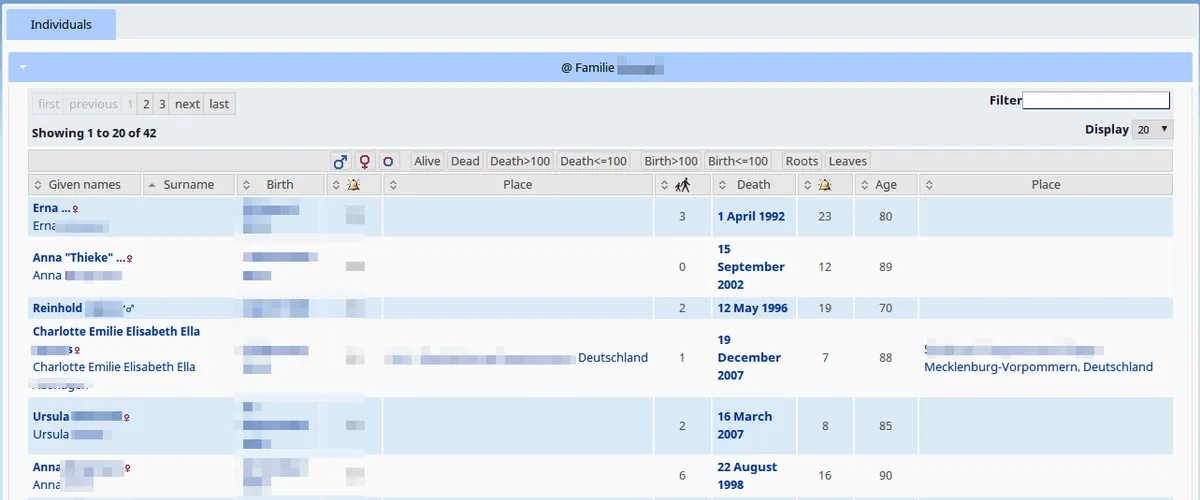Jump to the last page
The width and height of the screenshot is (1200, 500).
(x=219, y=104)
